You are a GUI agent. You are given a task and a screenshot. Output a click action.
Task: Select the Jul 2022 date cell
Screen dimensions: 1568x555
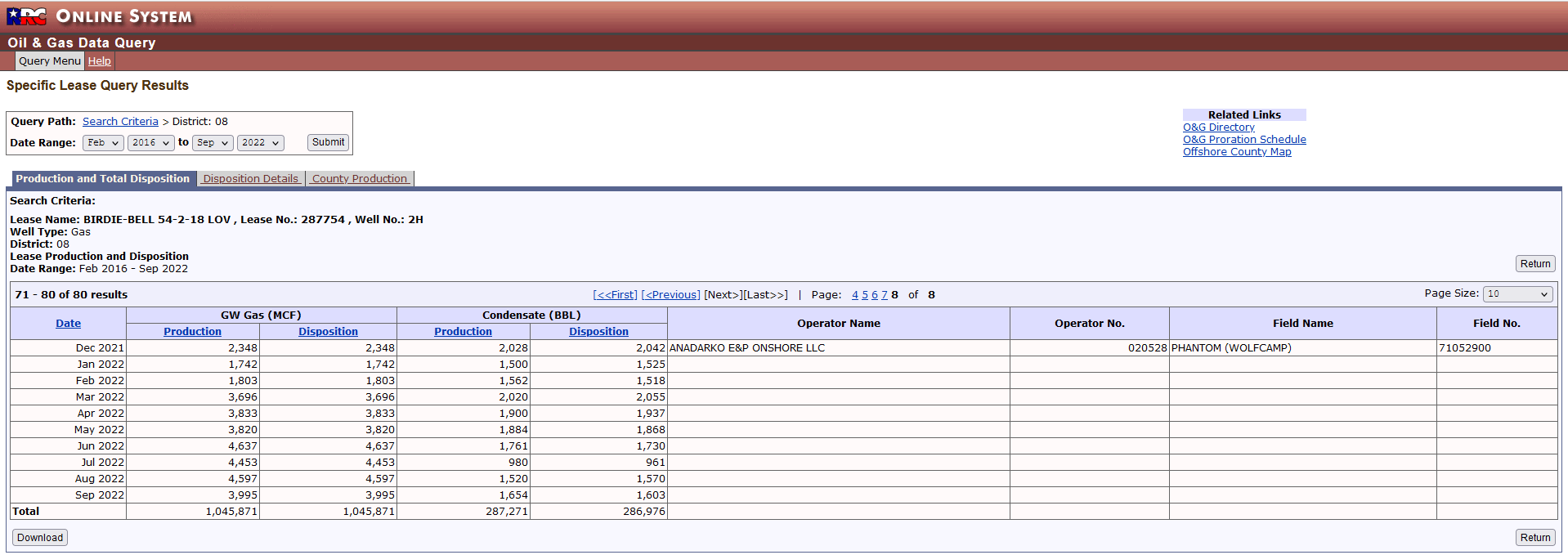pos(69,463)
